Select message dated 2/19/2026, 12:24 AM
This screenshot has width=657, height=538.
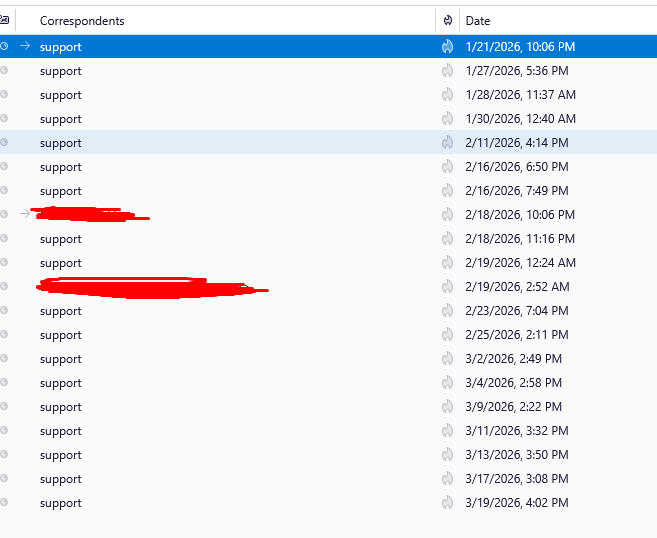328,263
